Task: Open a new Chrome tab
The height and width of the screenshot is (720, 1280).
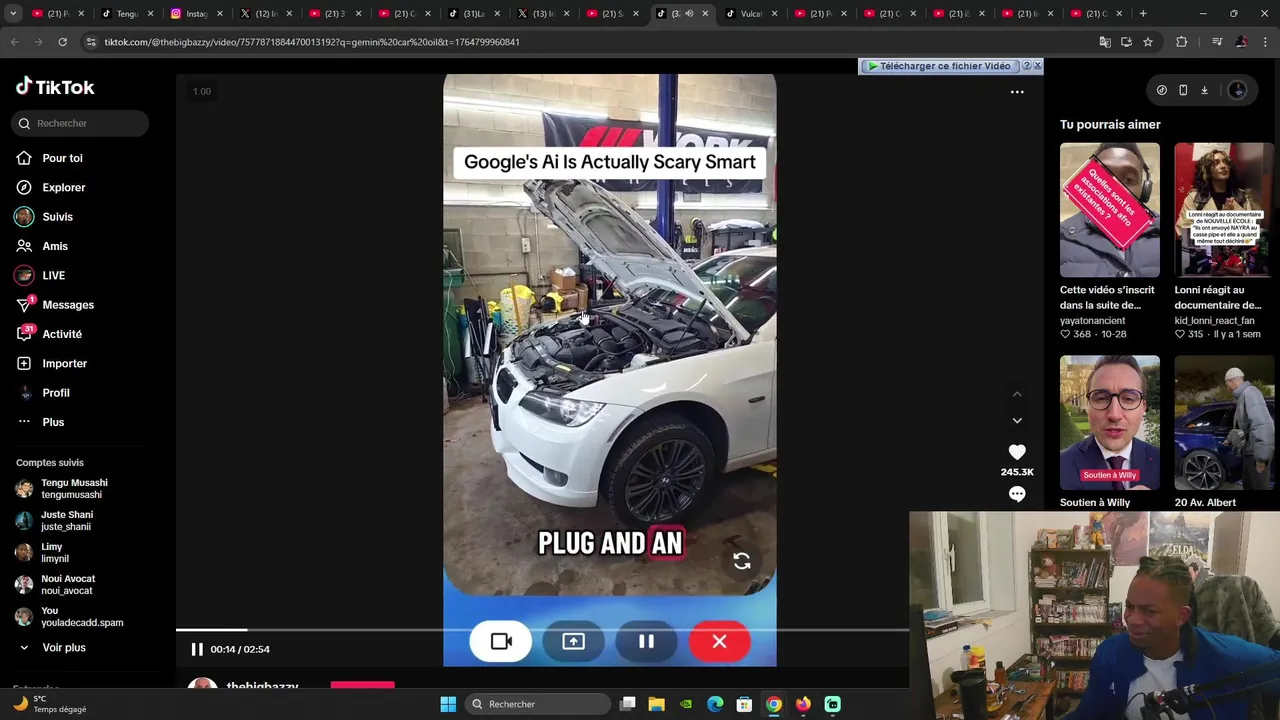Action: click(x=1143, y=13)
